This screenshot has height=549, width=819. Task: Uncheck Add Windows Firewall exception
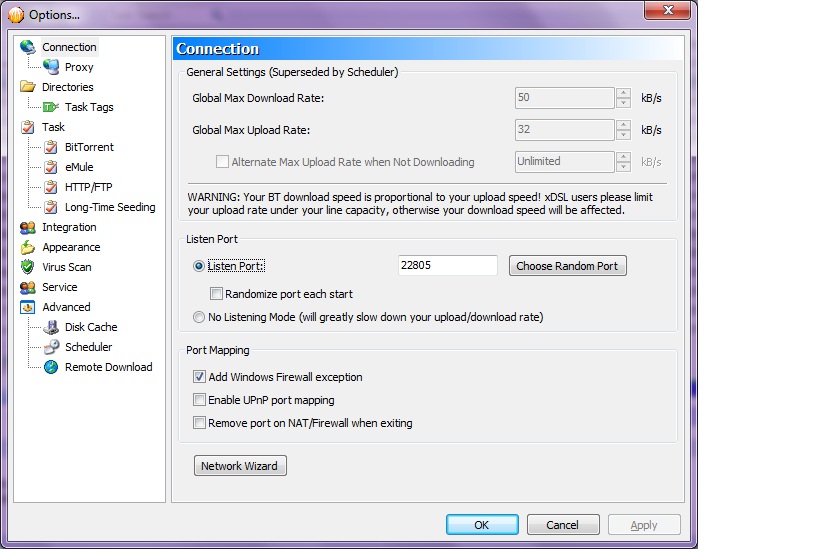199,377
